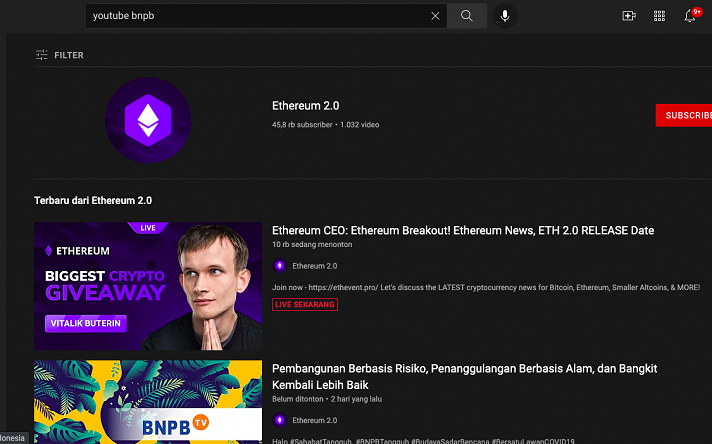
Task: Open the Ethereum CEO Breakout video title
Action: click(463, 230)
